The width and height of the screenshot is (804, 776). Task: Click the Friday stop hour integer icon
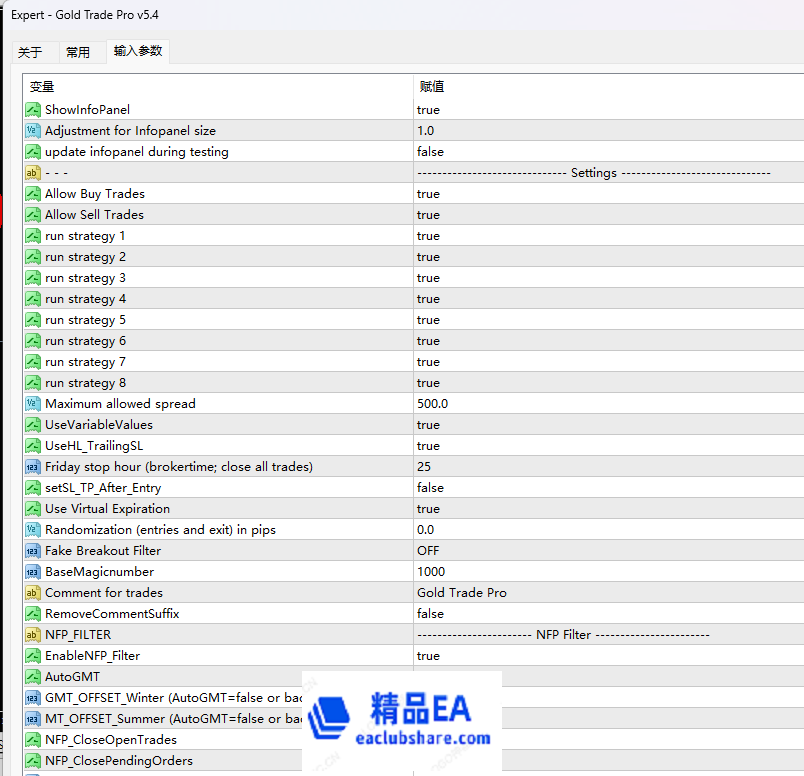coord(32,467)
